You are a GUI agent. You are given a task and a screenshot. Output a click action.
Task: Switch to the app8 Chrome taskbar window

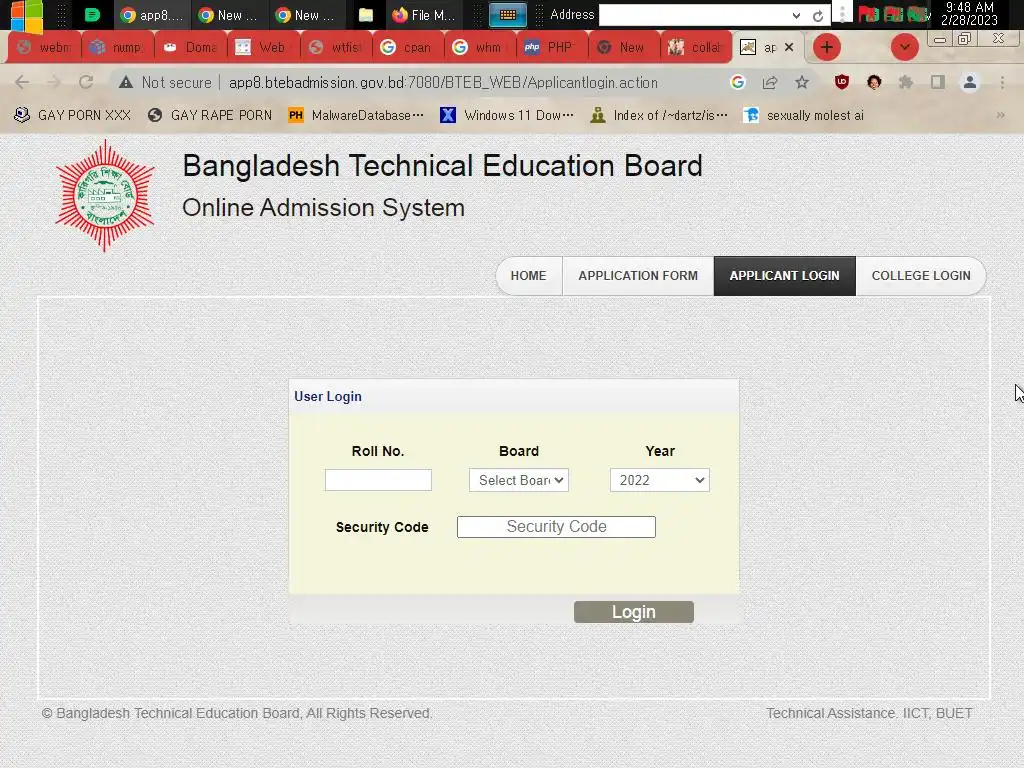coord(152,15)
